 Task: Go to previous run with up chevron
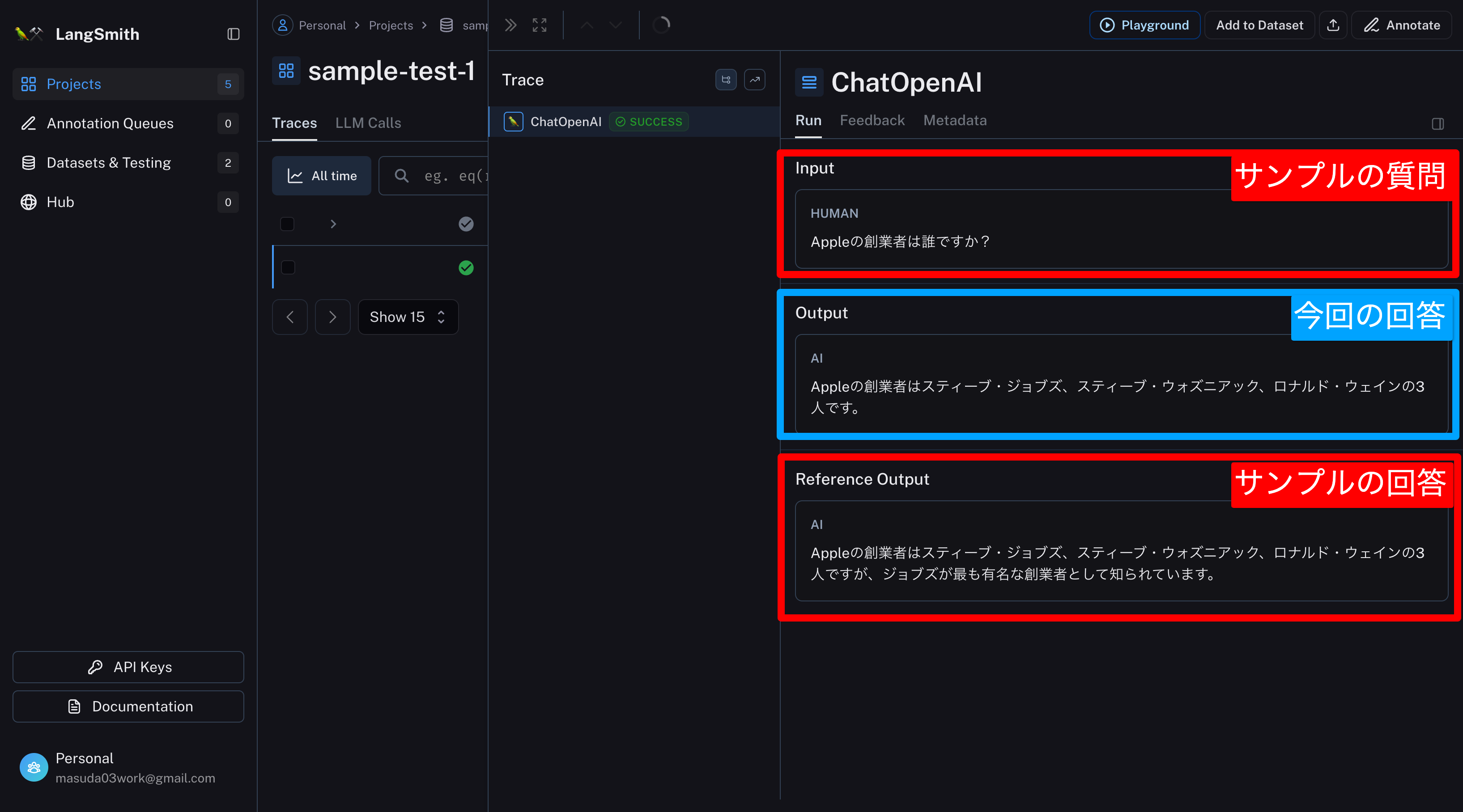(587, 25)
